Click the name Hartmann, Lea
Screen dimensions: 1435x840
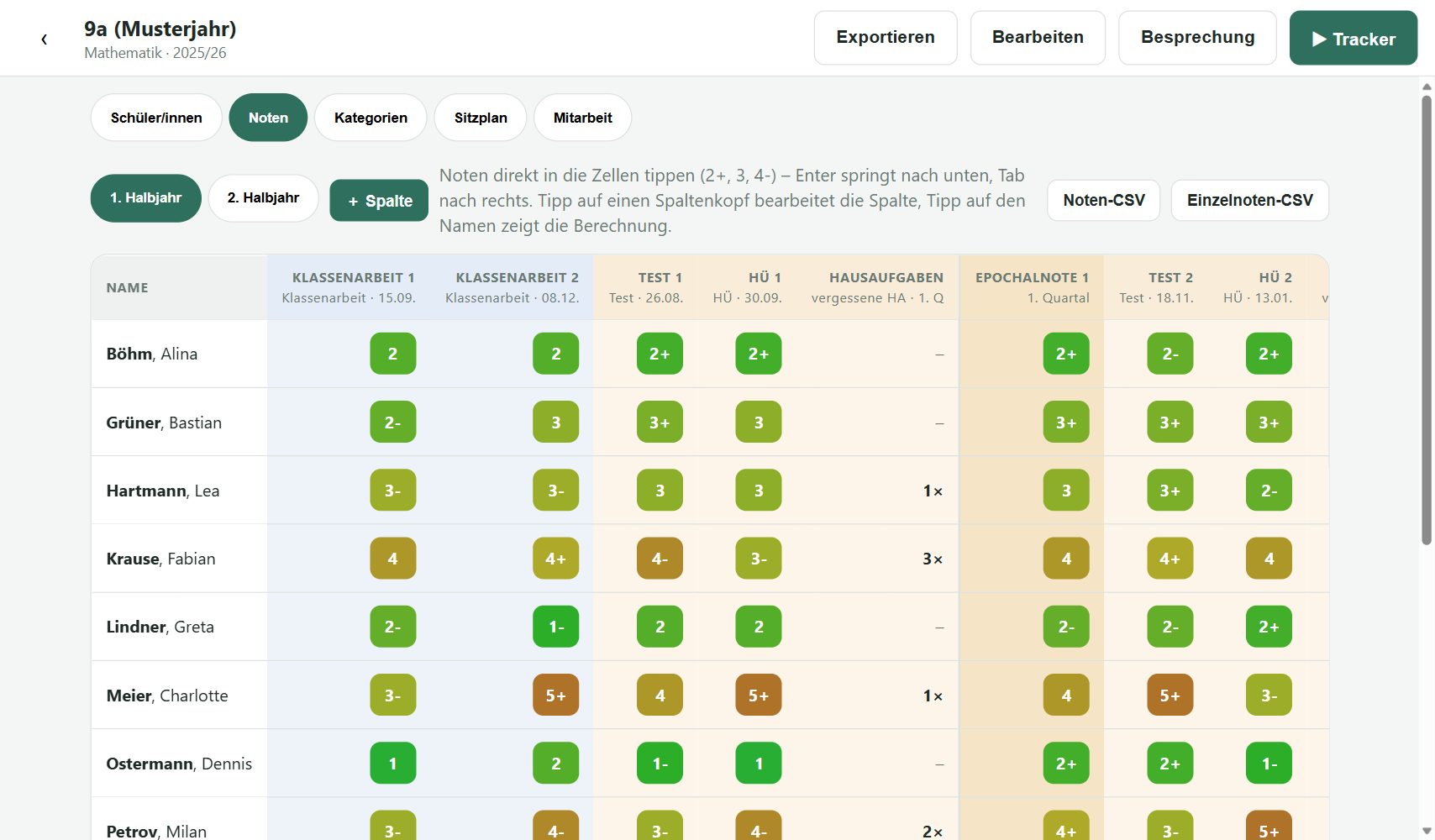(x=163, y=491)
